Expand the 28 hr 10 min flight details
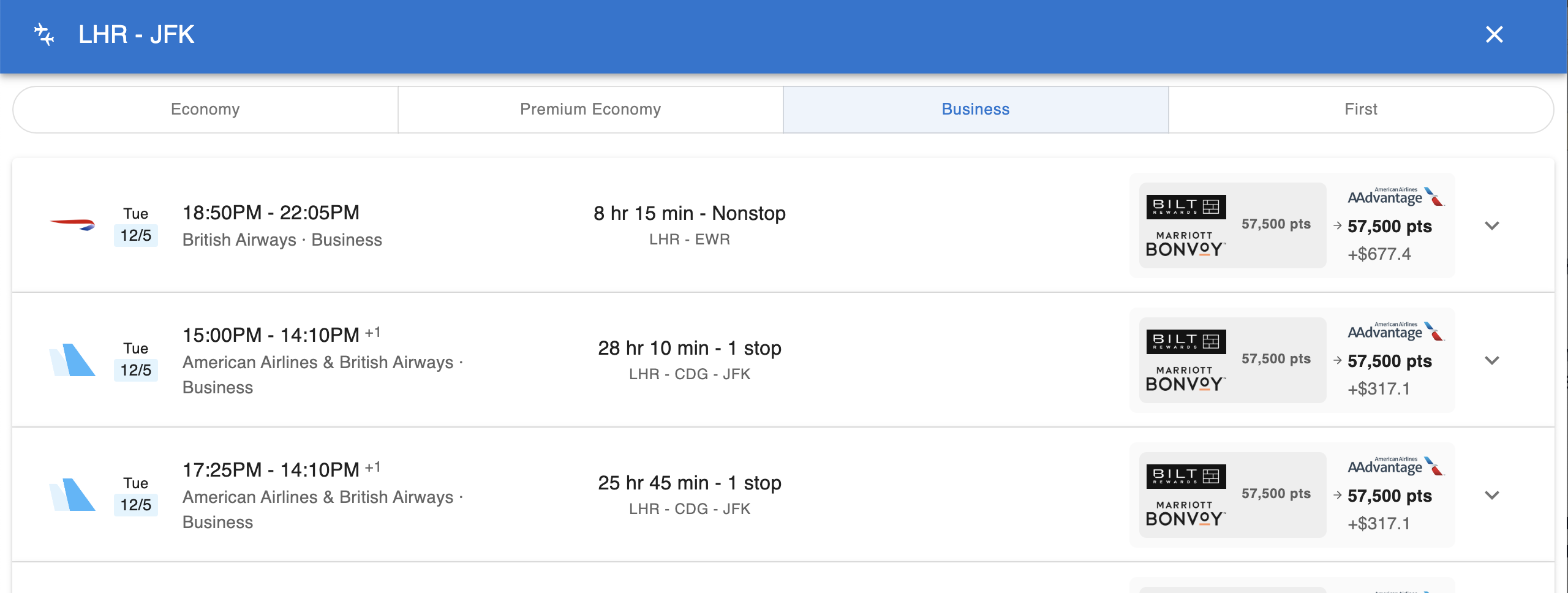This screenshot has height=593, width=1568. pyautogui.click(x=1492, y=361)
